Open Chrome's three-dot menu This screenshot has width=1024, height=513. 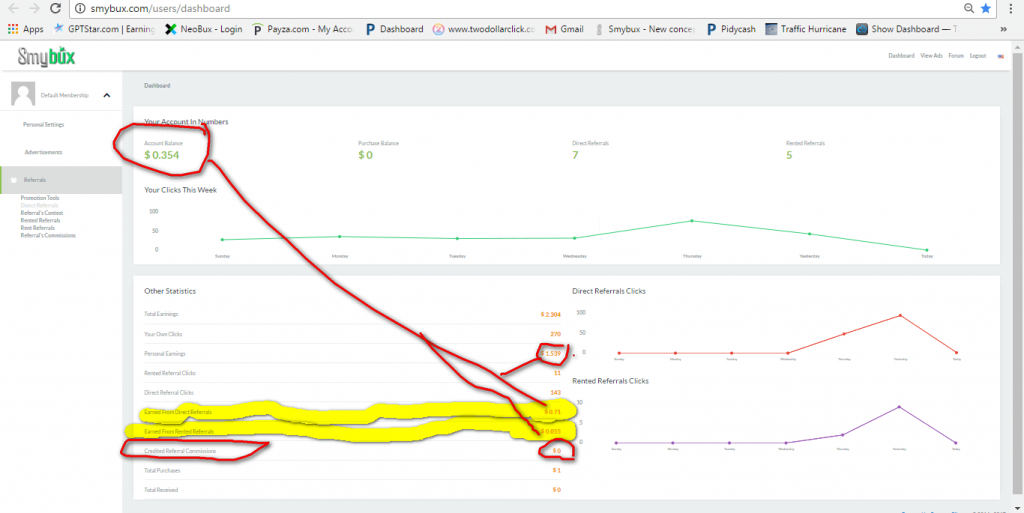tap(1011, 8)
